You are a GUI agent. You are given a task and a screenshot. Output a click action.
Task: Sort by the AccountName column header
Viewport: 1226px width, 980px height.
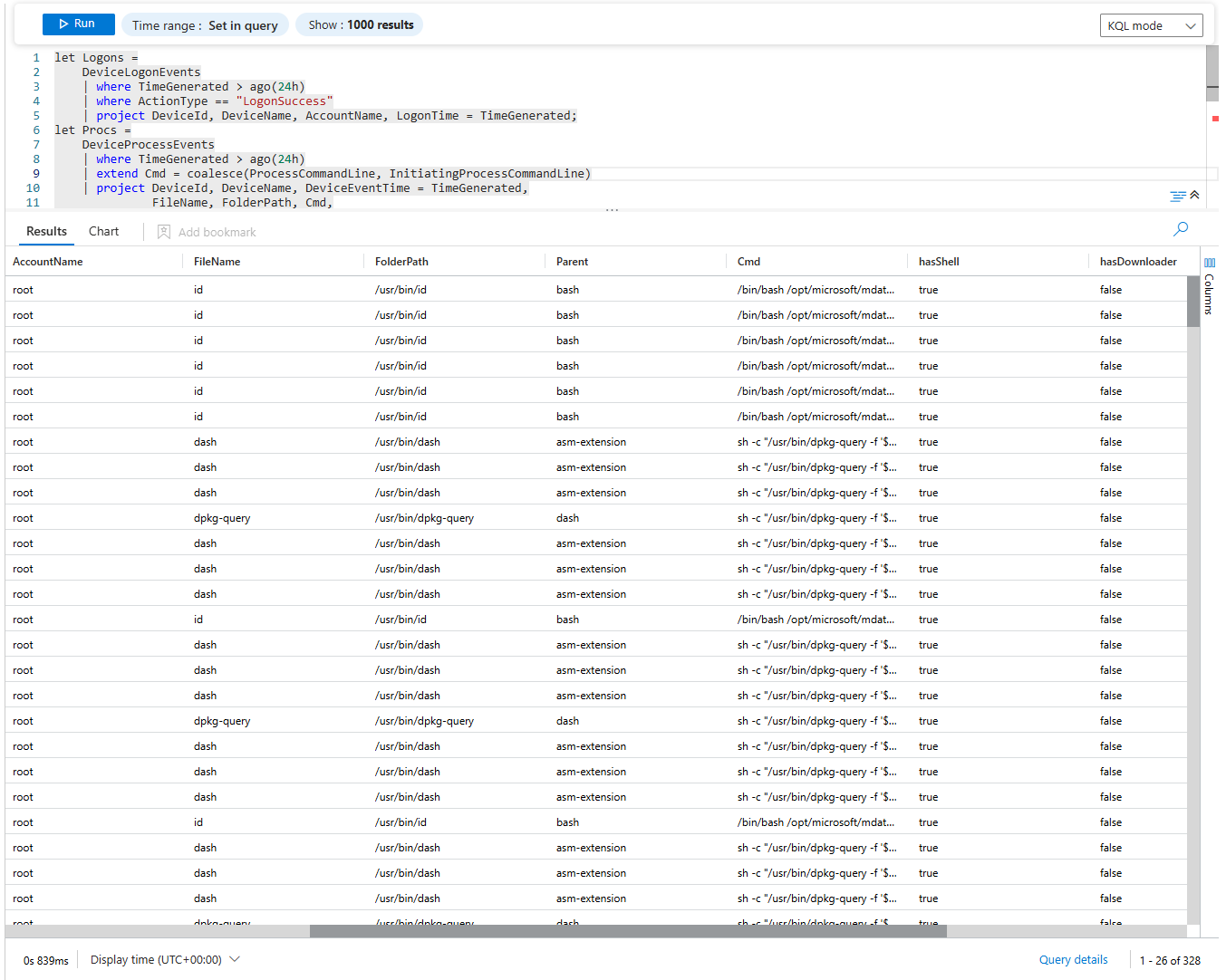pyautogui.click(x=48, y=262)
